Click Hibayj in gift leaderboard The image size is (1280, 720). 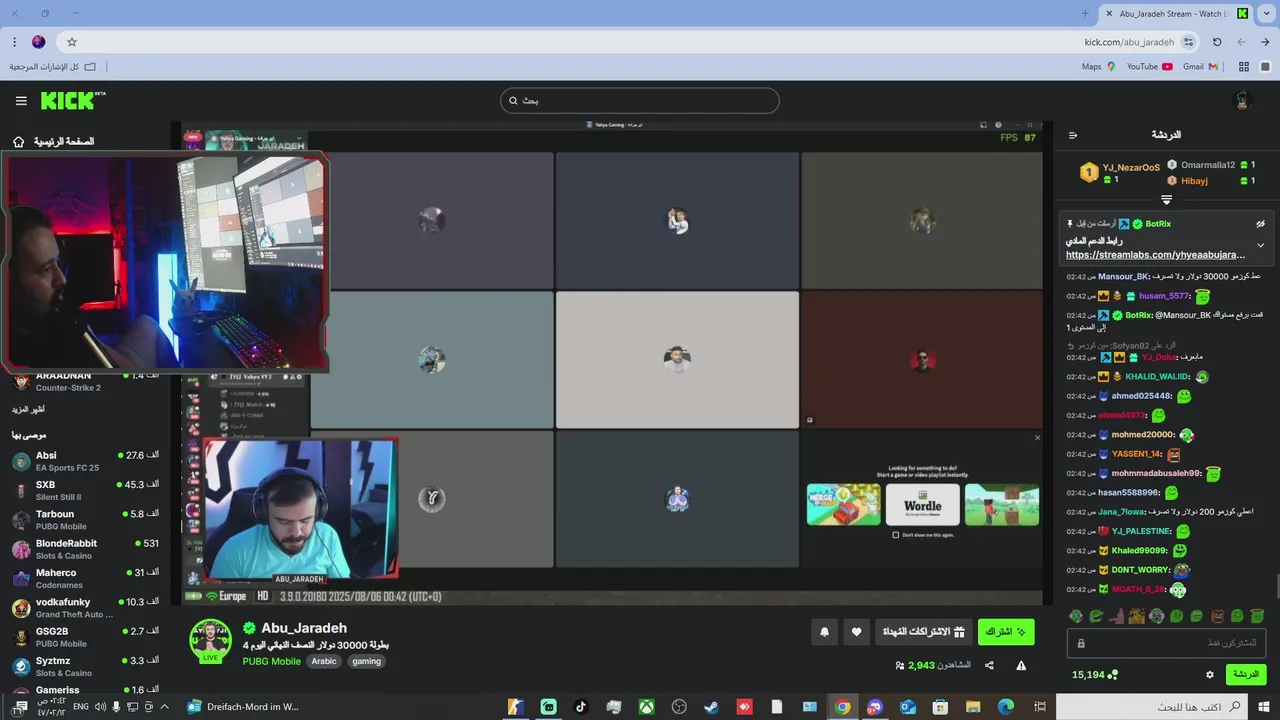[1194, 181]
